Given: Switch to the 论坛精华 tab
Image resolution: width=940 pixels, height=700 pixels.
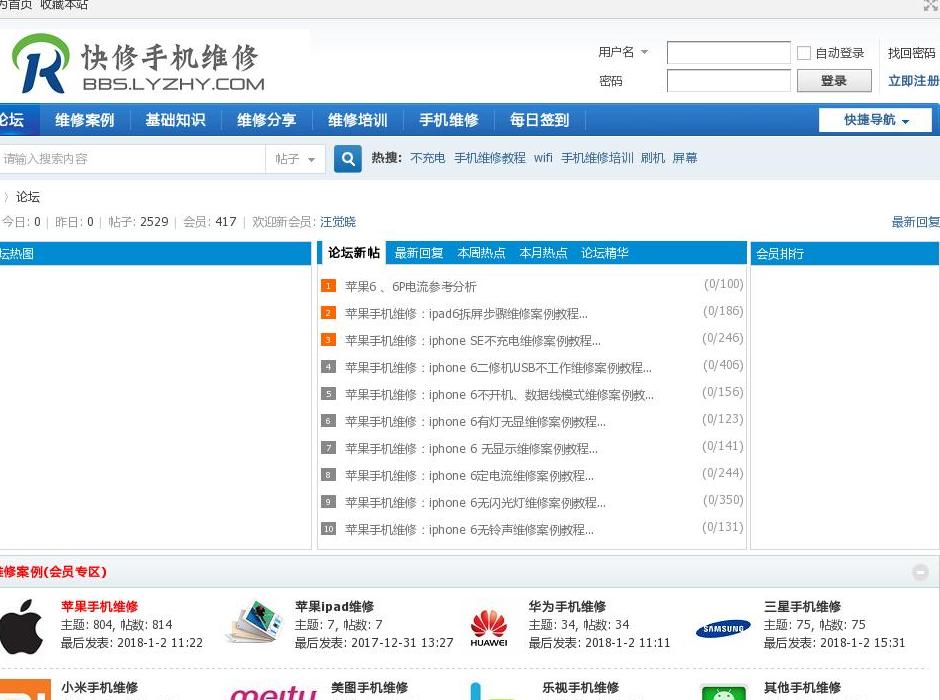Looking at the screenshot, I should pyautogui.click(x=604, y=253).
